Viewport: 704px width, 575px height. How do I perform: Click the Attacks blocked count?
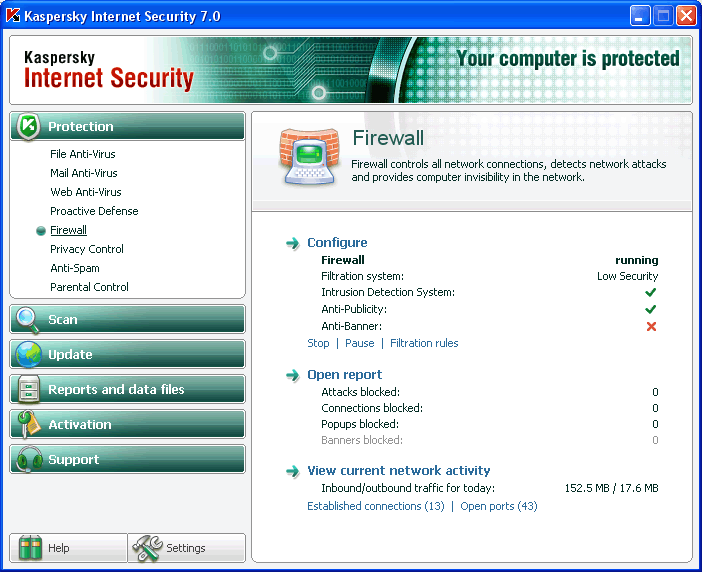pos(655,392)
